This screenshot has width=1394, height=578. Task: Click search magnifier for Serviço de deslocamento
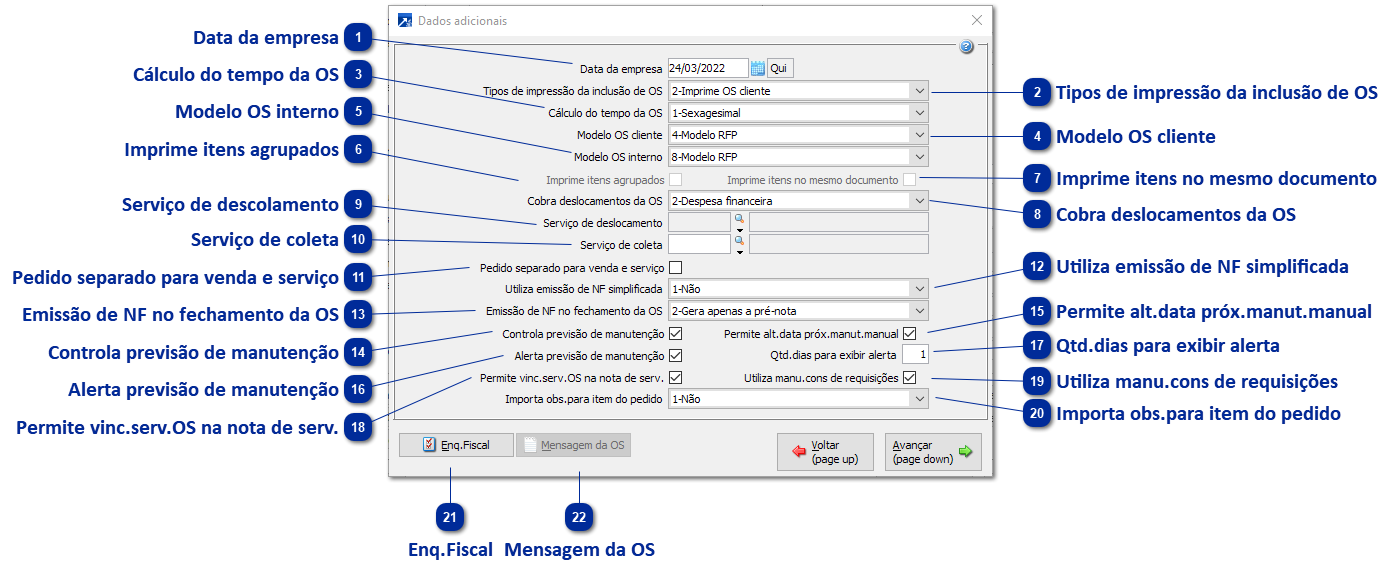point(740,218)
